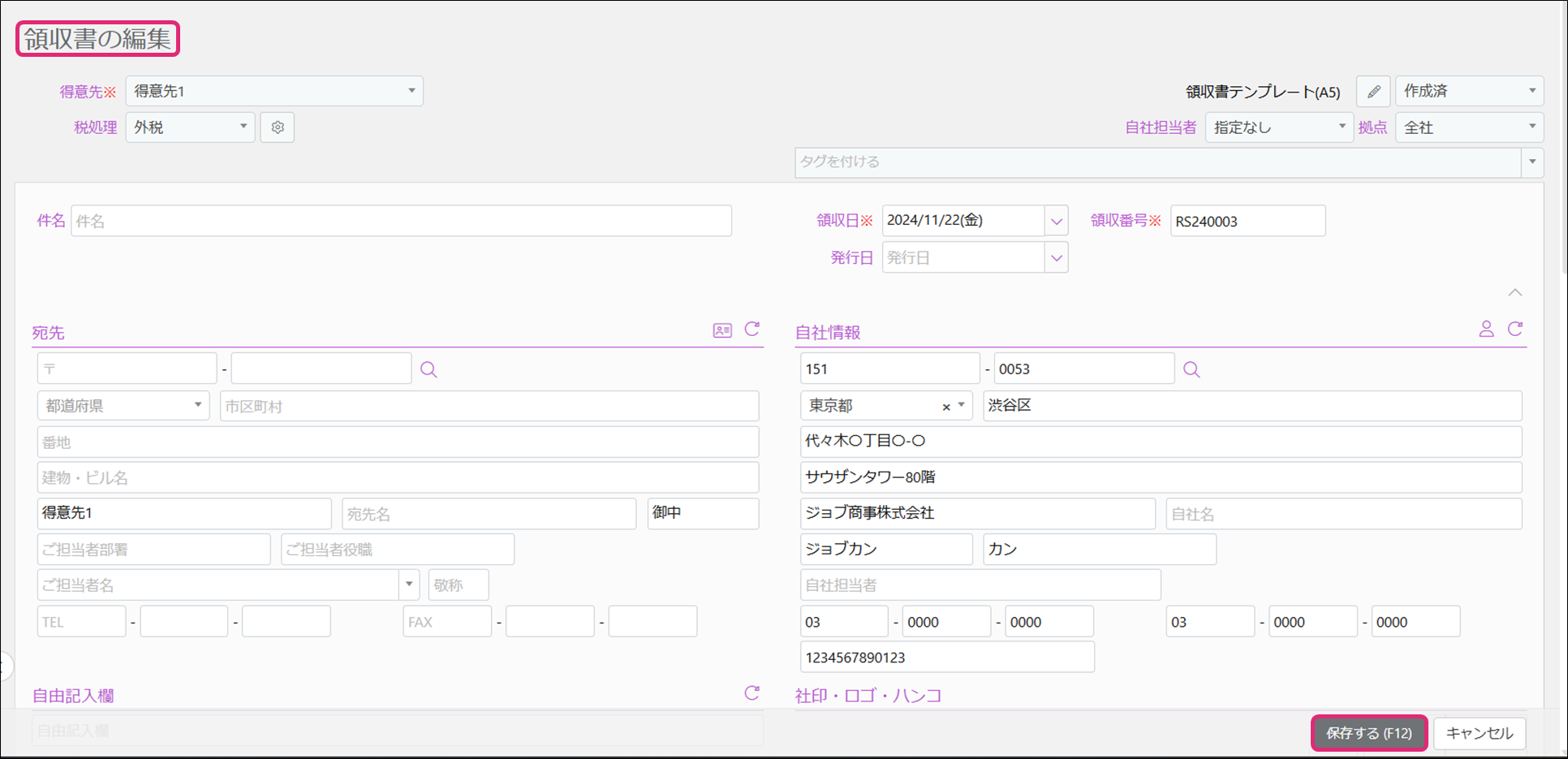Expand the 領収日 date picker

(x=1056, y=221)
